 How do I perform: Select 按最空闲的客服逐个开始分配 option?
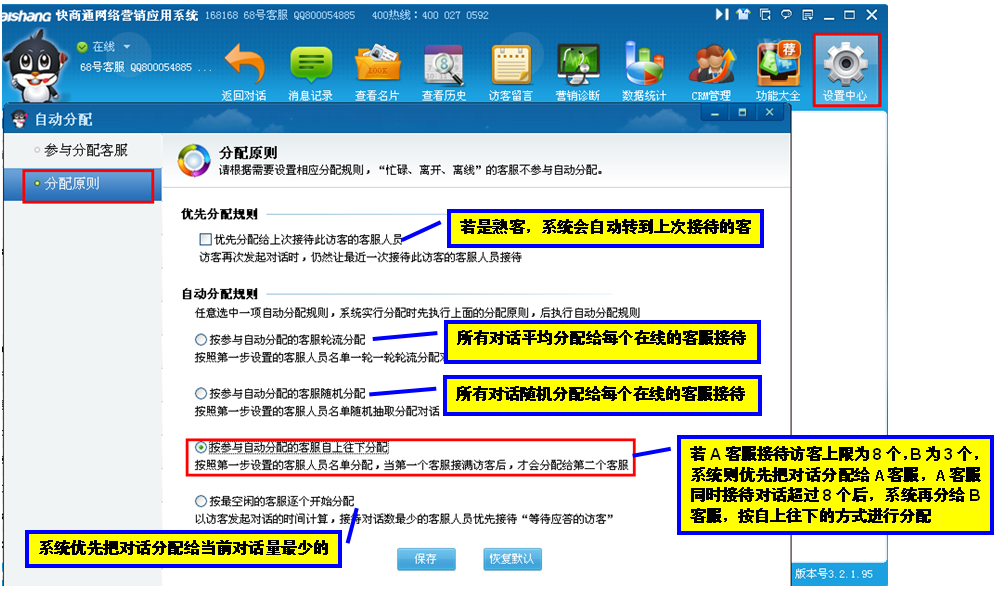click(x=201, y=500)
